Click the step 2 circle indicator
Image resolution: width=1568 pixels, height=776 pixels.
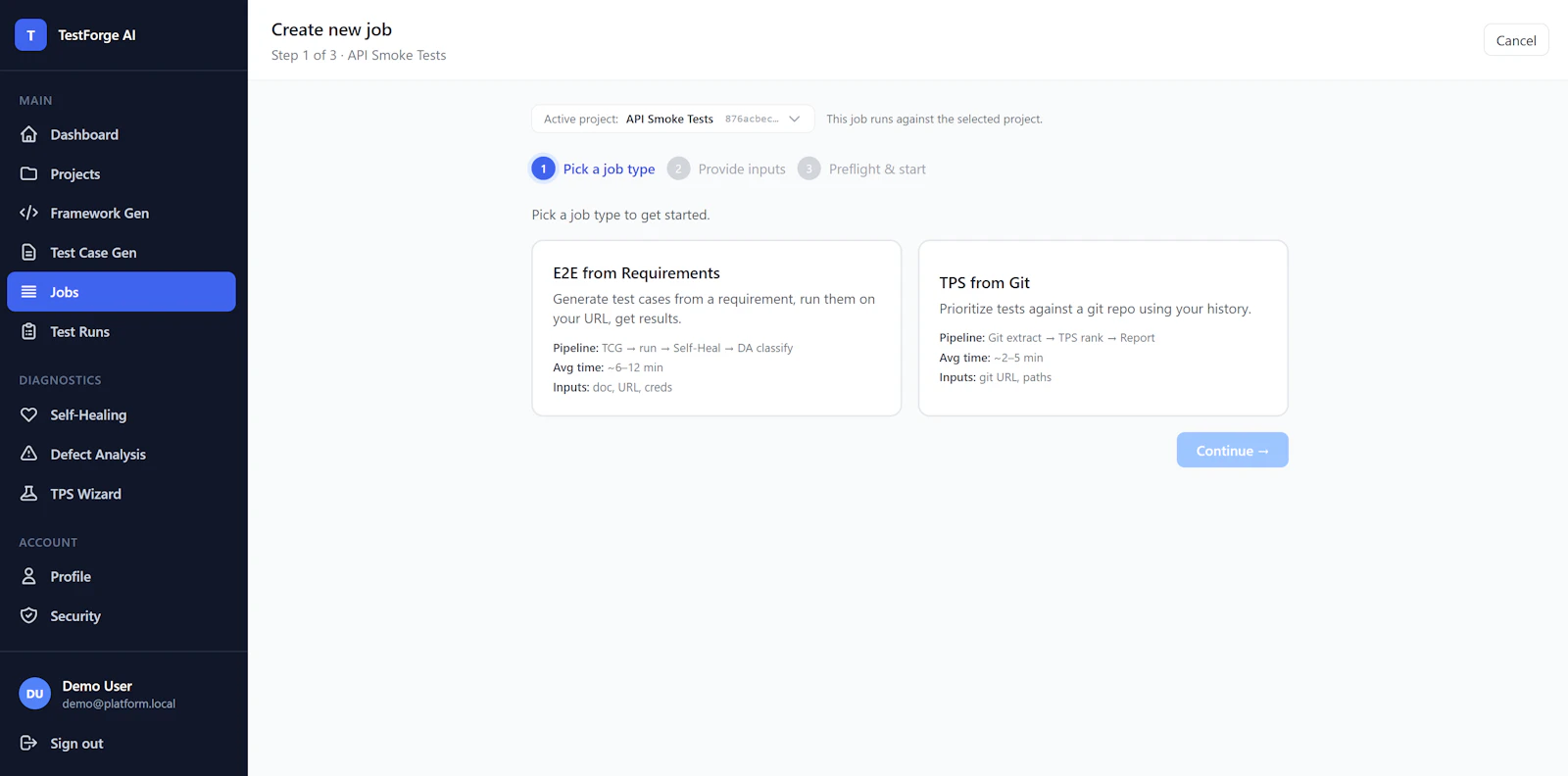pos(678,169)
